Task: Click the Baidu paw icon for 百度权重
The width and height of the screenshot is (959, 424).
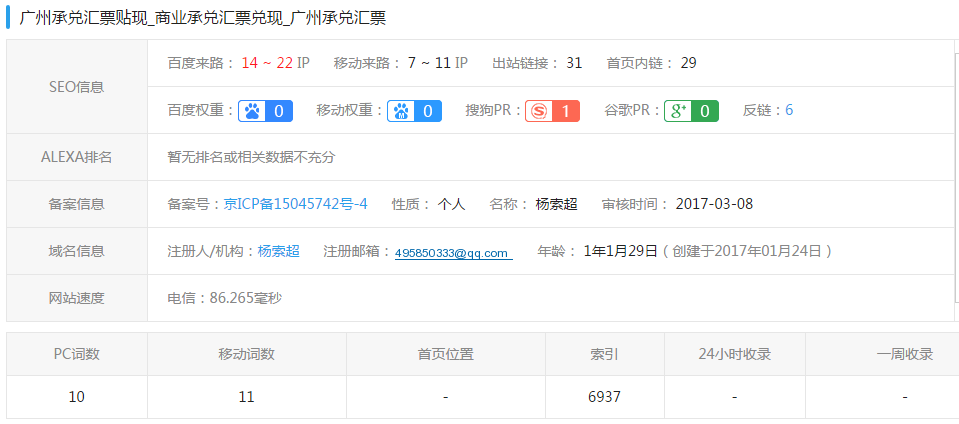Action: point(251,110)
